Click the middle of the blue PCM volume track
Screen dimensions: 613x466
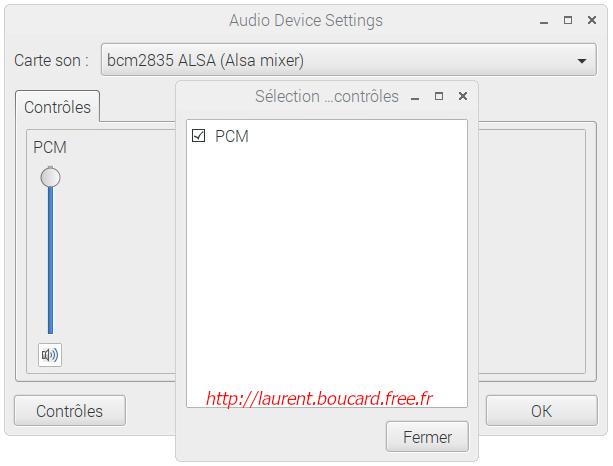click(x=50, y=260)
